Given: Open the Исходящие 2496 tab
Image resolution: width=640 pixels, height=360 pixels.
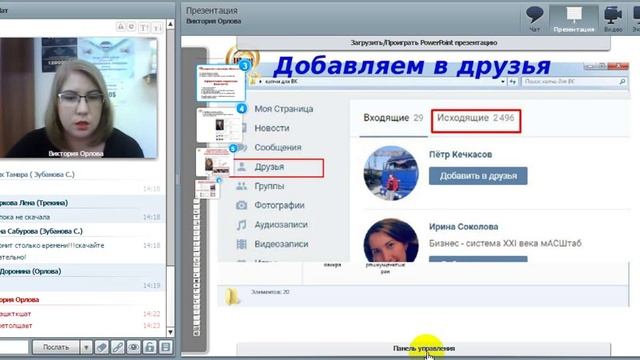Looking at the screenshot, I should pos(476,121).
